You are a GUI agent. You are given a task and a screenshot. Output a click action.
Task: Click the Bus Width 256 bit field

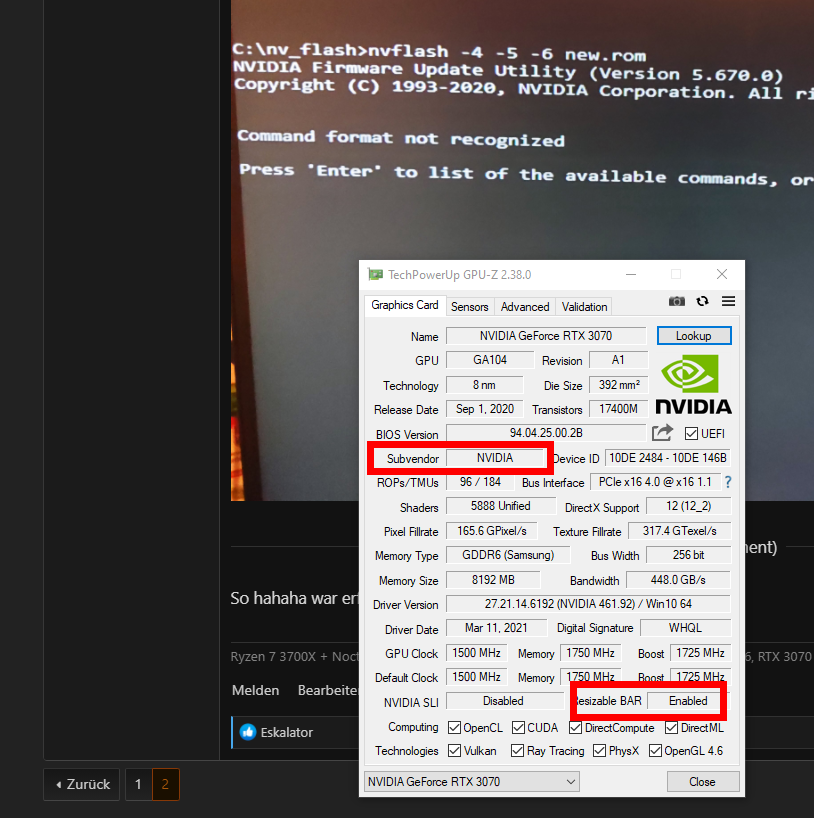click(x=688, y=555)
